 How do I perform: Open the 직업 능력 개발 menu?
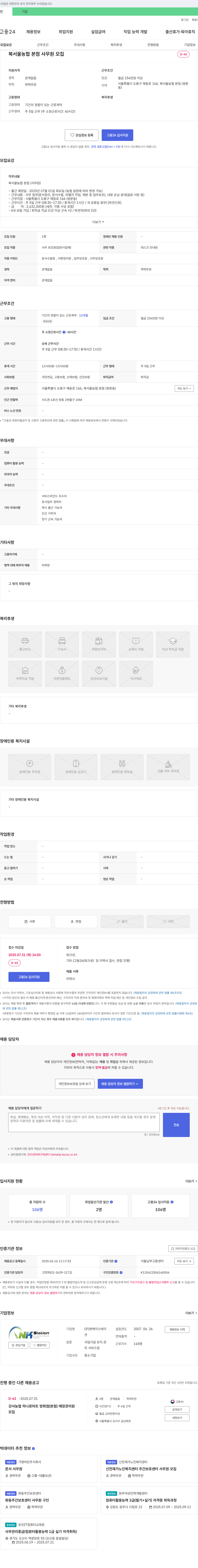click(x=135, y=32)
